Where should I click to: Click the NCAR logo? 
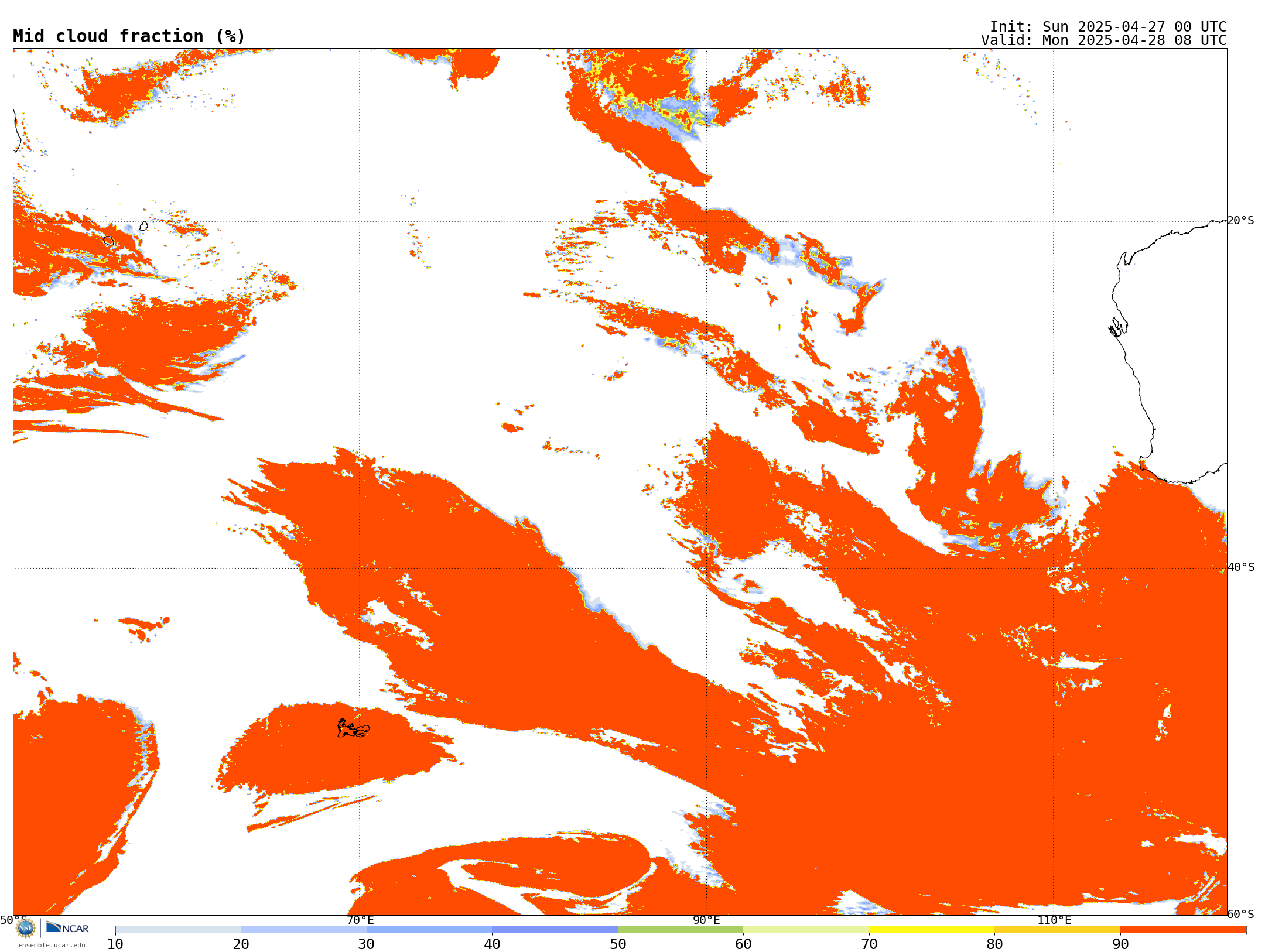(x=67, y=927)
